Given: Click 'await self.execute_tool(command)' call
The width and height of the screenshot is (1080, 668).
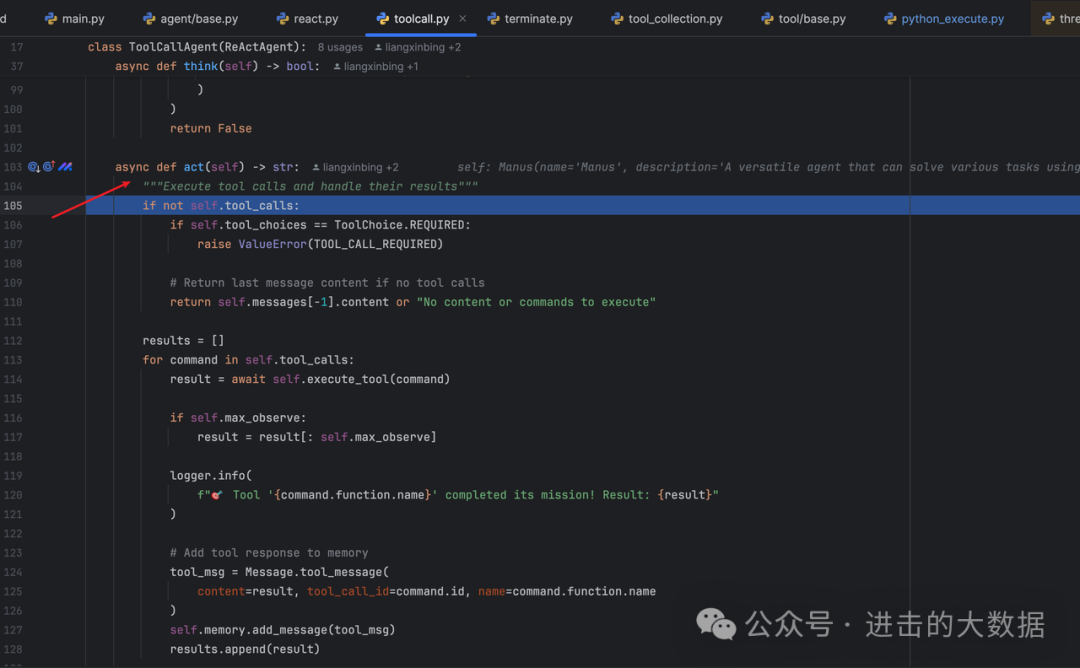Looking at the screenshot, I should [x=340, y=379].
